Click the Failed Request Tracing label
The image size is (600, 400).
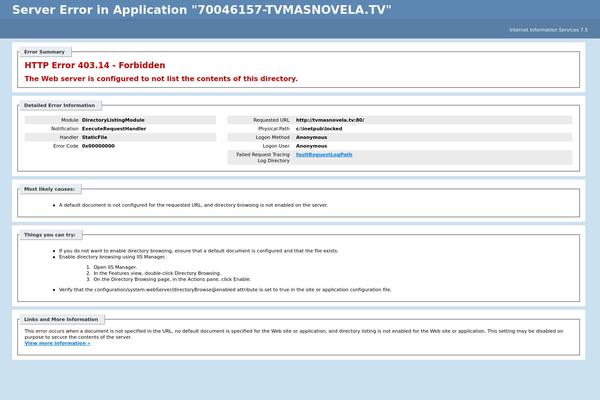[263, 158]
